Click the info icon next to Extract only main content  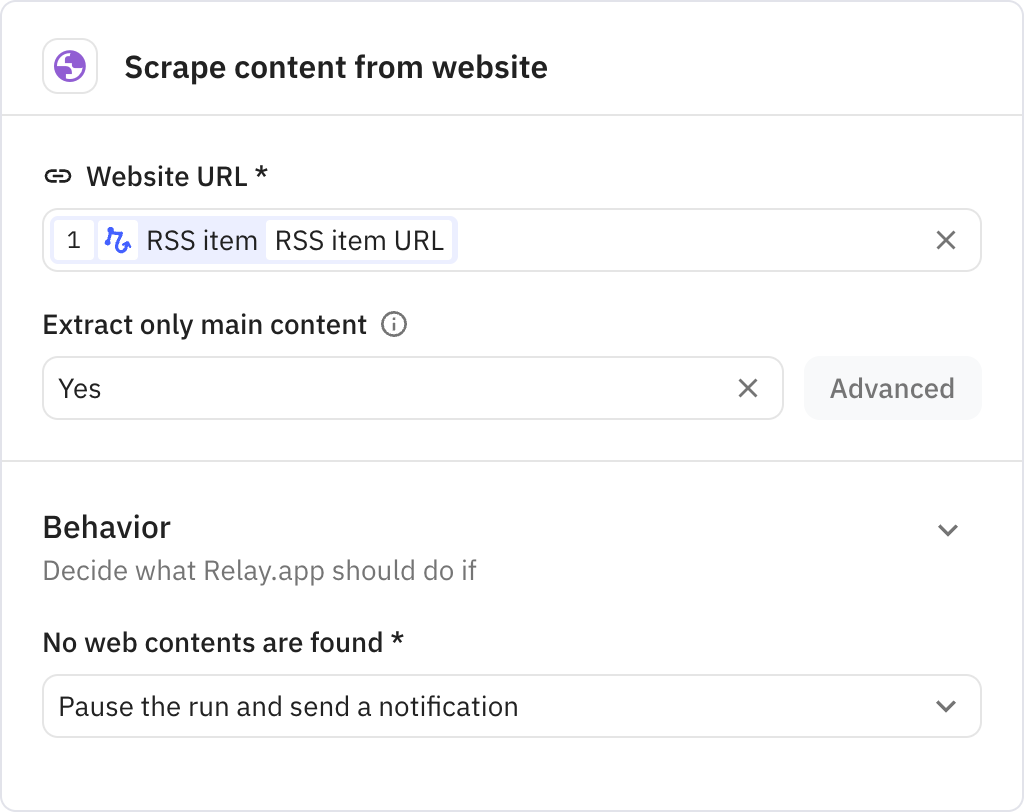click(x=394, y=324)
